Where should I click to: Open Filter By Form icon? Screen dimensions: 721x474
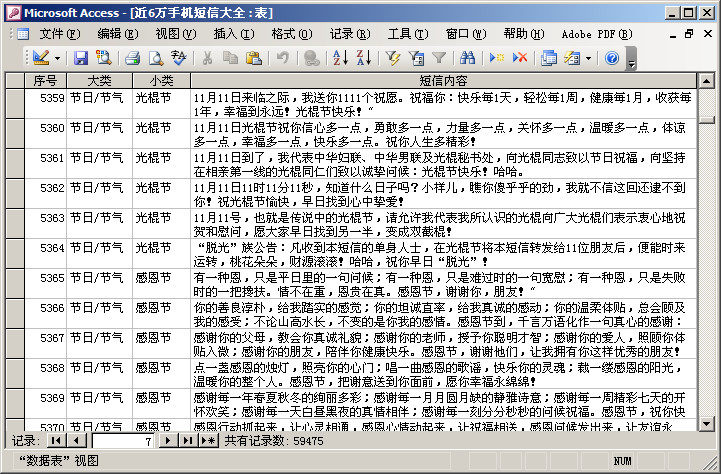click(x=416, y=58)
